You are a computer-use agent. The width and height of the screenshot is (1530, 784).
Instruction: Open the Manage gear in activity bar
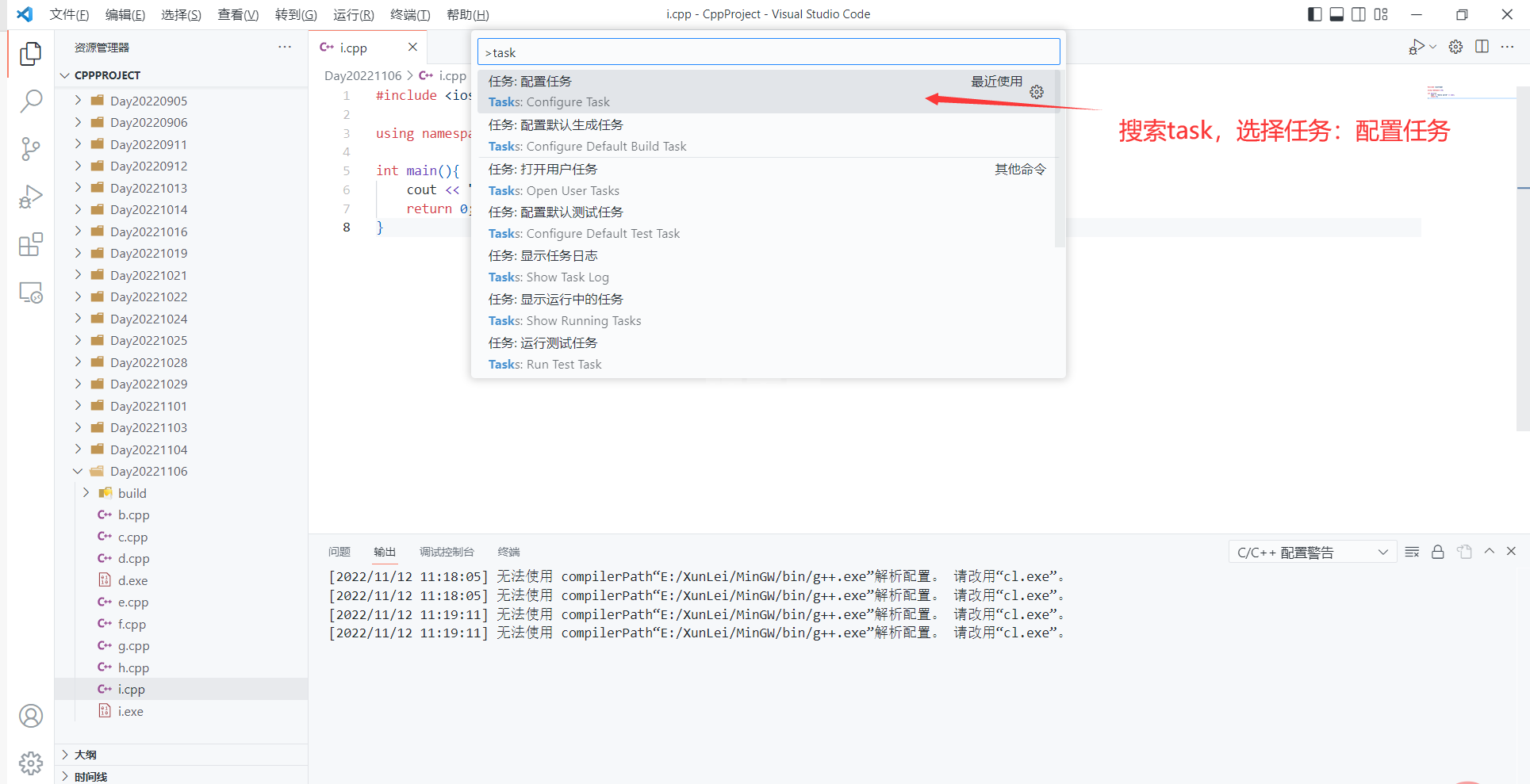tap(30, 763)
